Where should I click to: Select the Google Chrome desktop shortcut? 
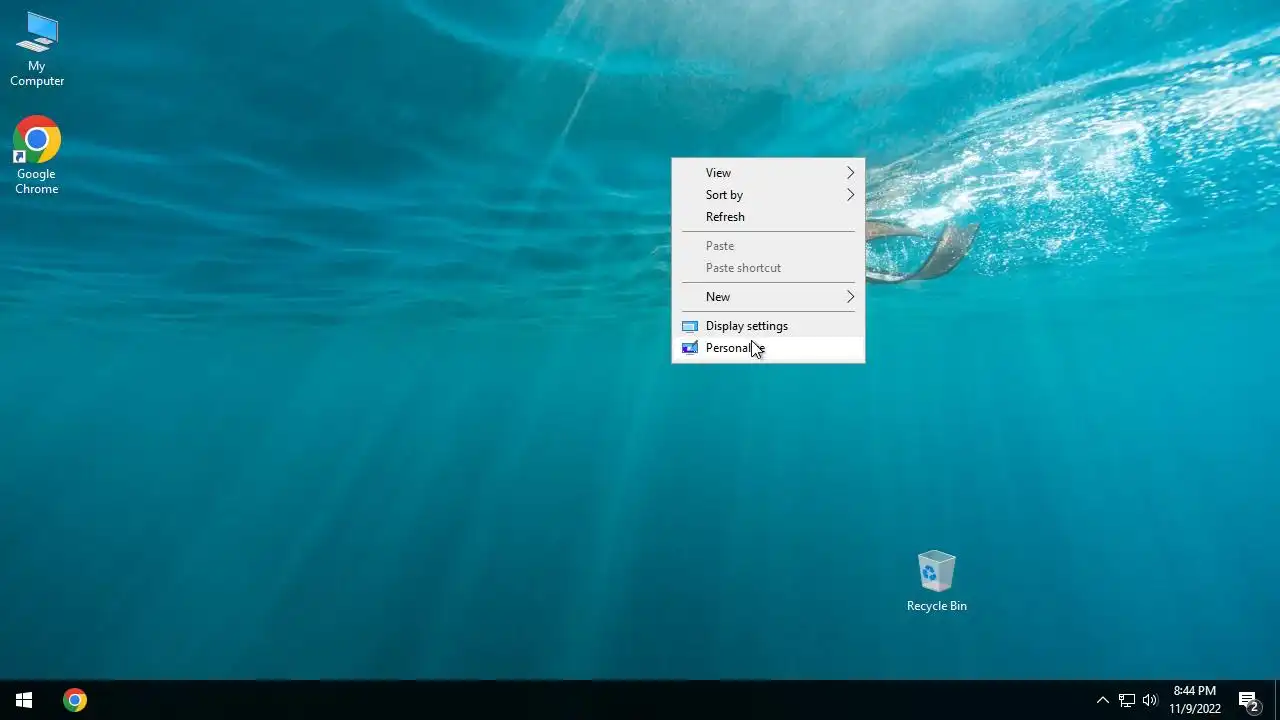pyautogui.click(x=37, y=155)
